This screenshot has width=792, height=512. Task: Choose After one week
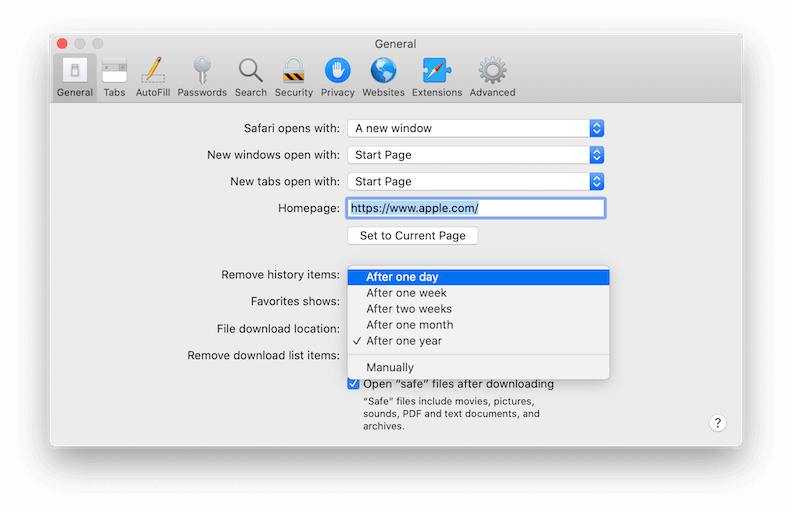coord(478,293)
